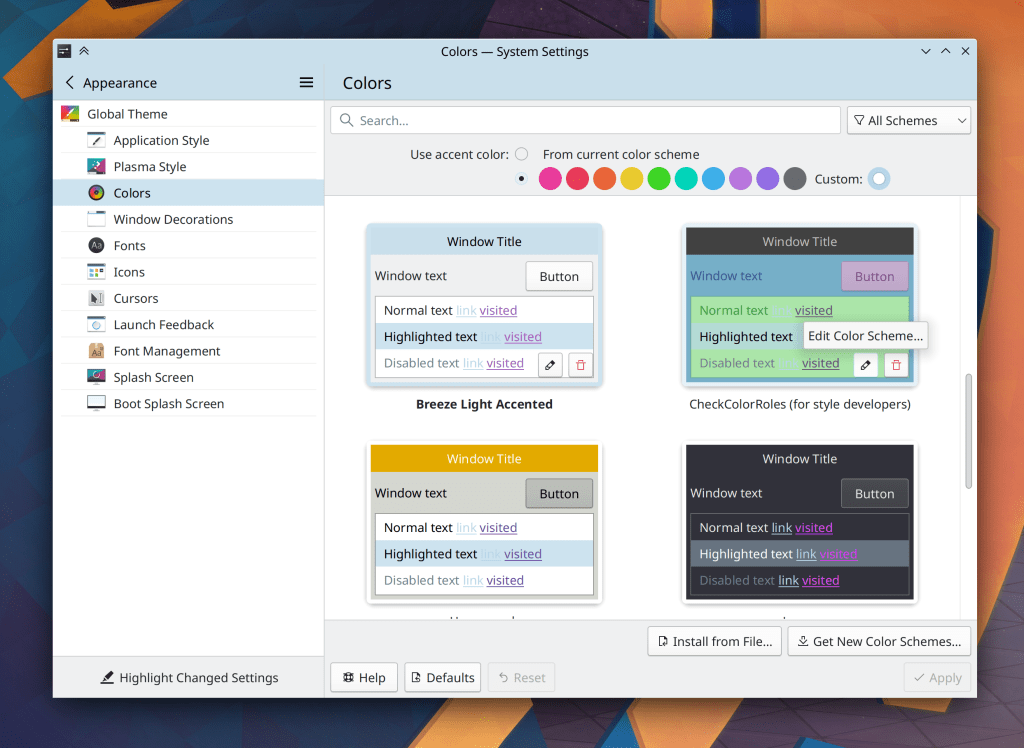Click the red trash icon on Breeze Light Accented
Screen dimensions: 1024x748
point(581,364)
